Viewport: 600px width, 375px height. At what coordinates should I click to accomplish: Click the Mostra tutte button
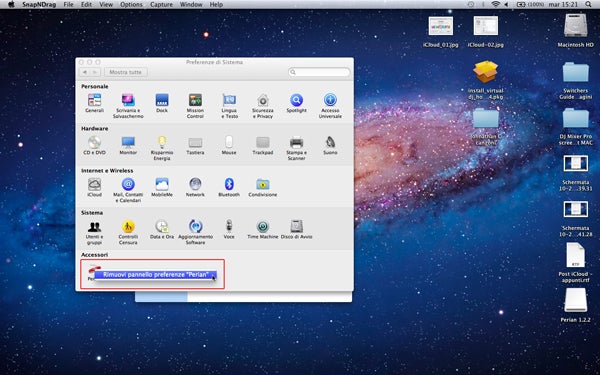tap(126, 72)
